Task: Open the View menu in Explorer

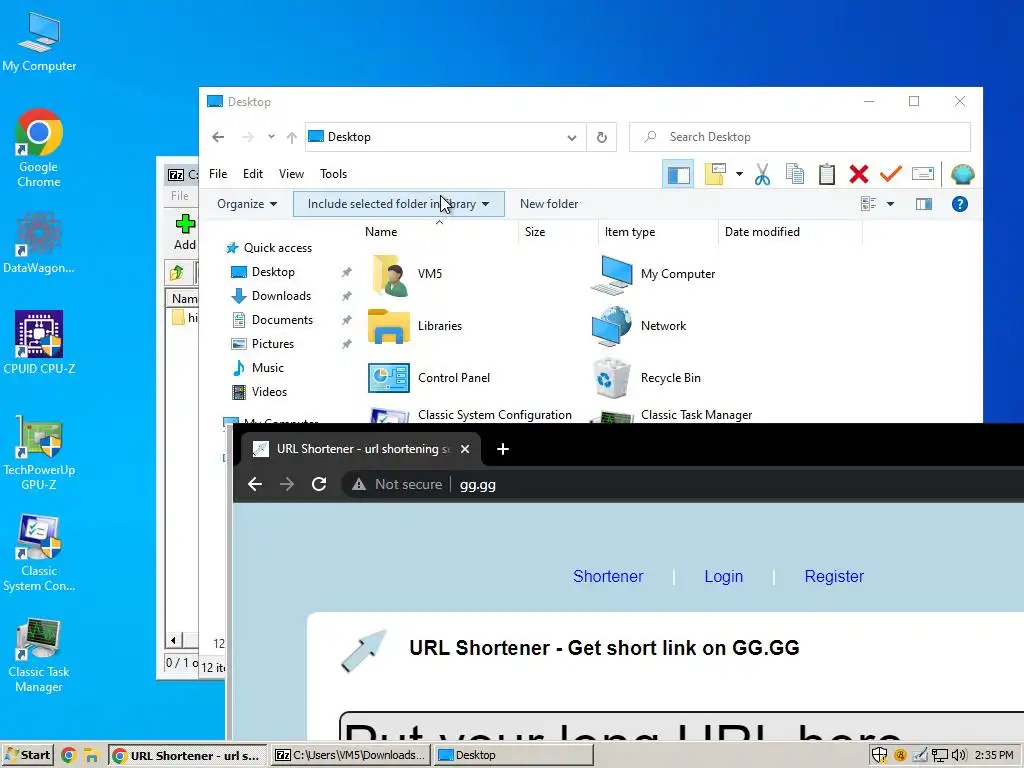Action: pos(291,174)
